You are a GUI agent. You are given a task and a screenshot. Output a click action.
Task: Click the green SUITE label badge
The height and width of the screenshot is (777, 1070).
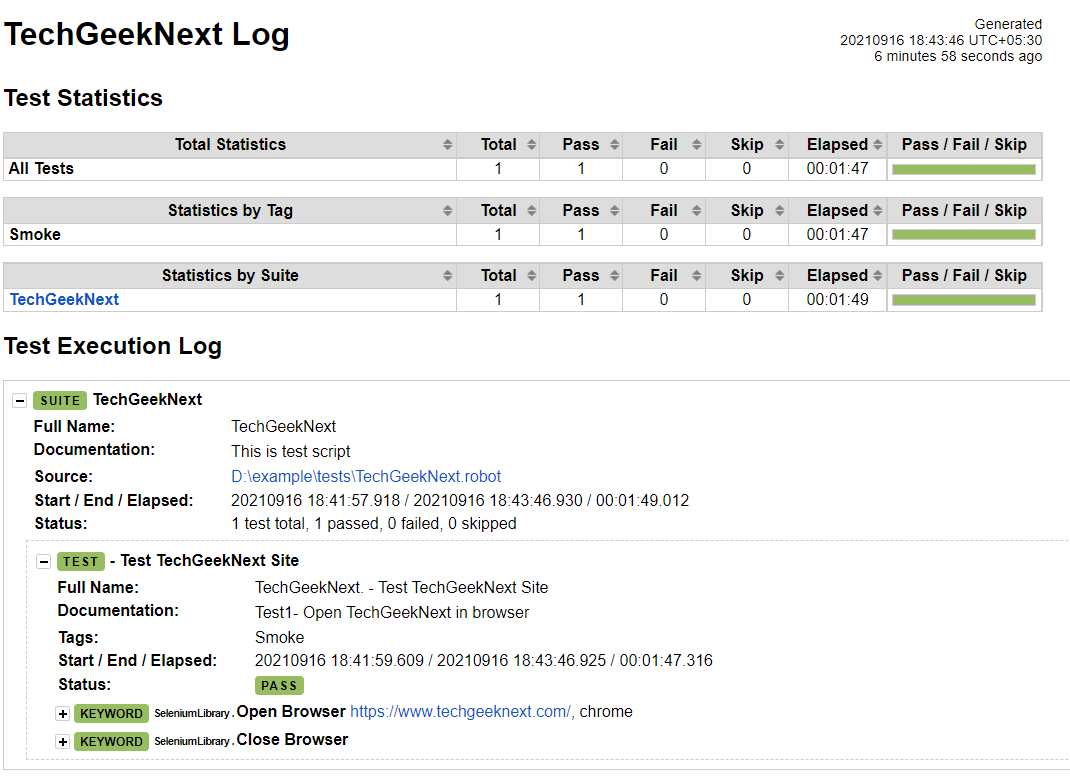pos(60,400)
